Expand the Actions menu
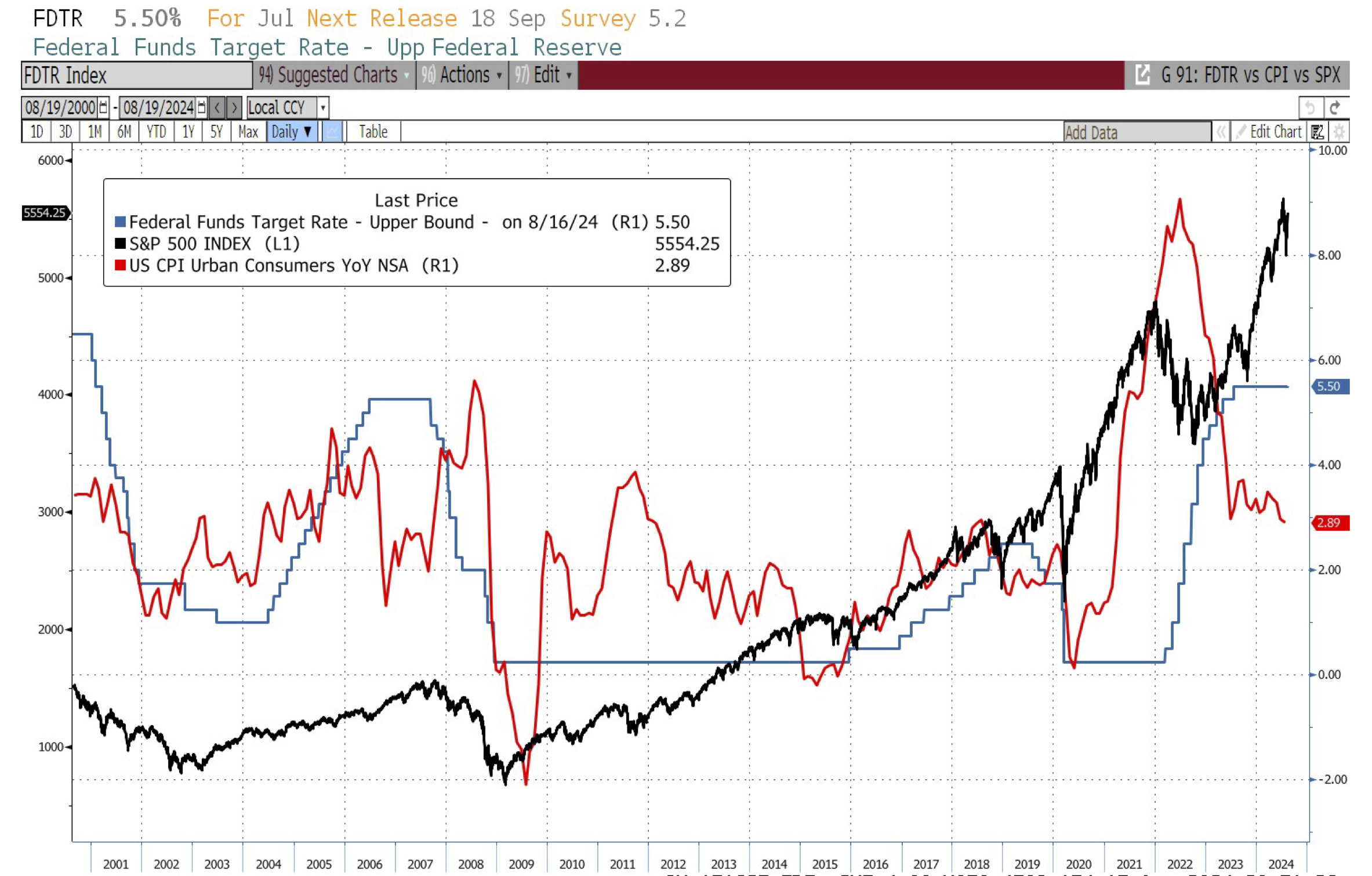The width and height of the screenshot is (1372, 876). pos(462,75)
